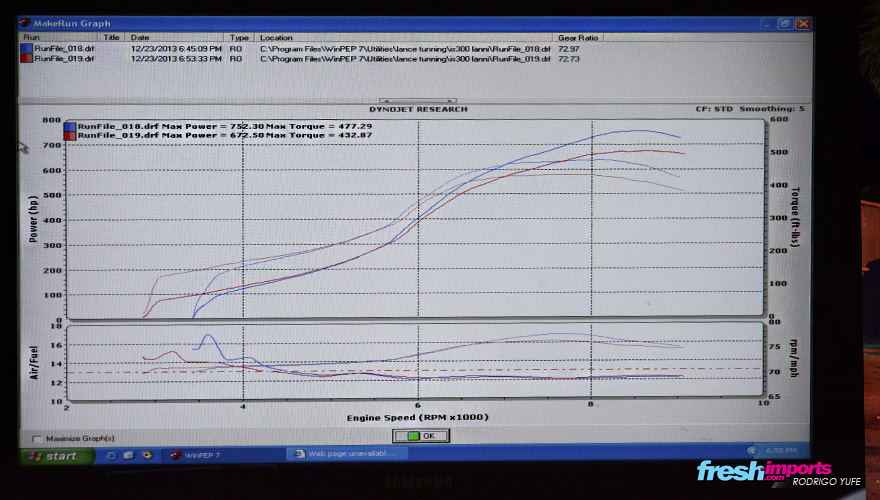The image size is (880, 500).
Task: Click the blue RunFile_018 icon in run list
Action: 27,48
